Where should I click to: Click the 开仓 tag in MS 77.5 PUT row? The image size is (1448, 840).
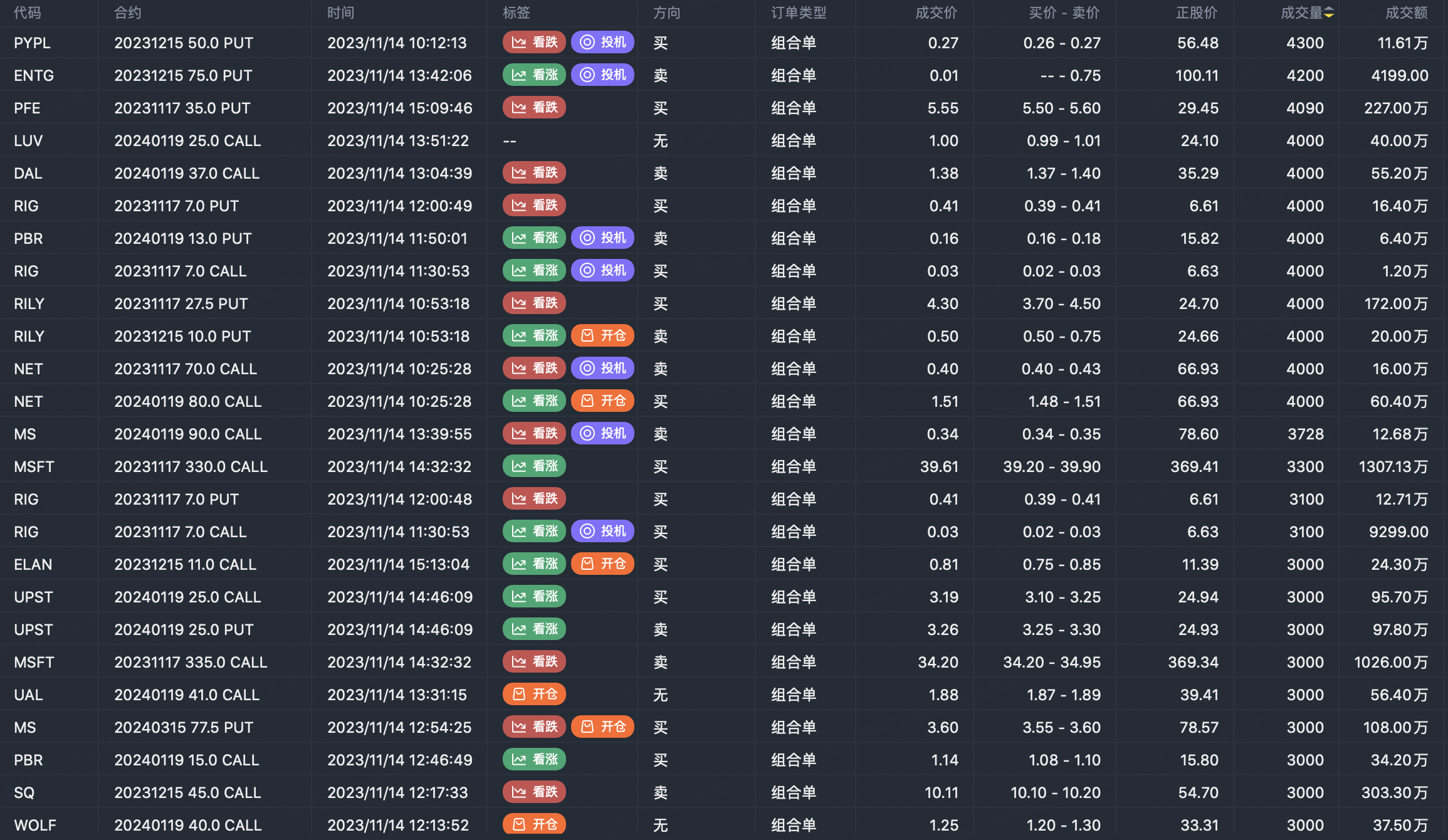[602, 727]
